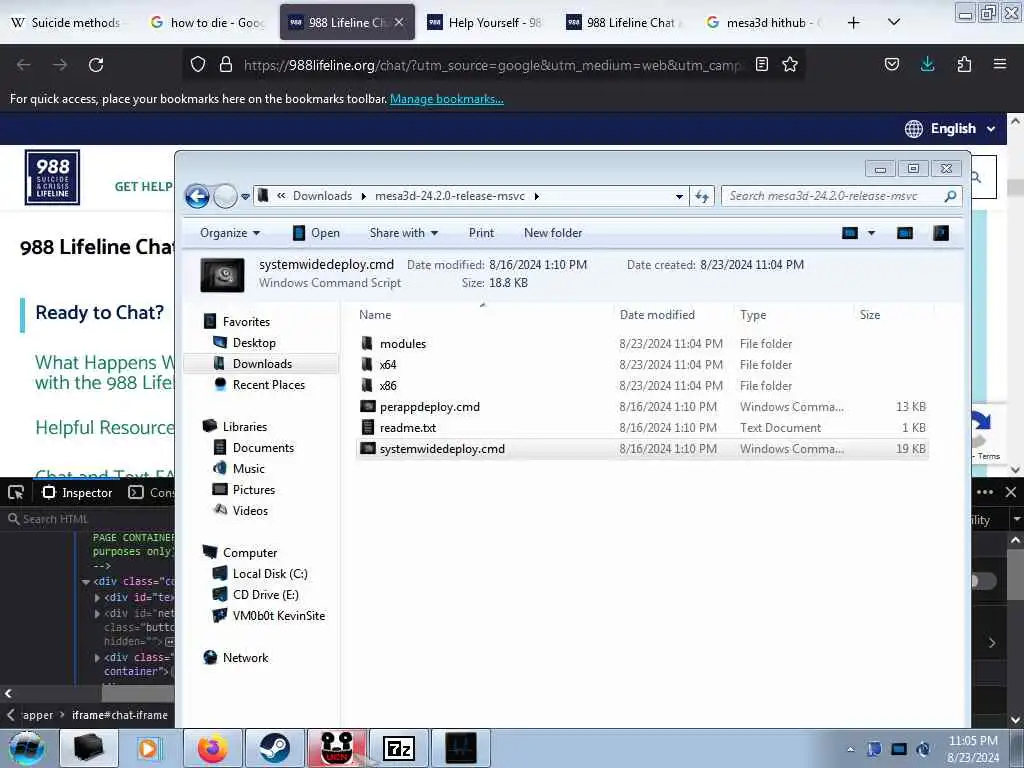This screenshot has width=1024, height=768.
Task: Open the English language dropdown
Action: point(950,129)
